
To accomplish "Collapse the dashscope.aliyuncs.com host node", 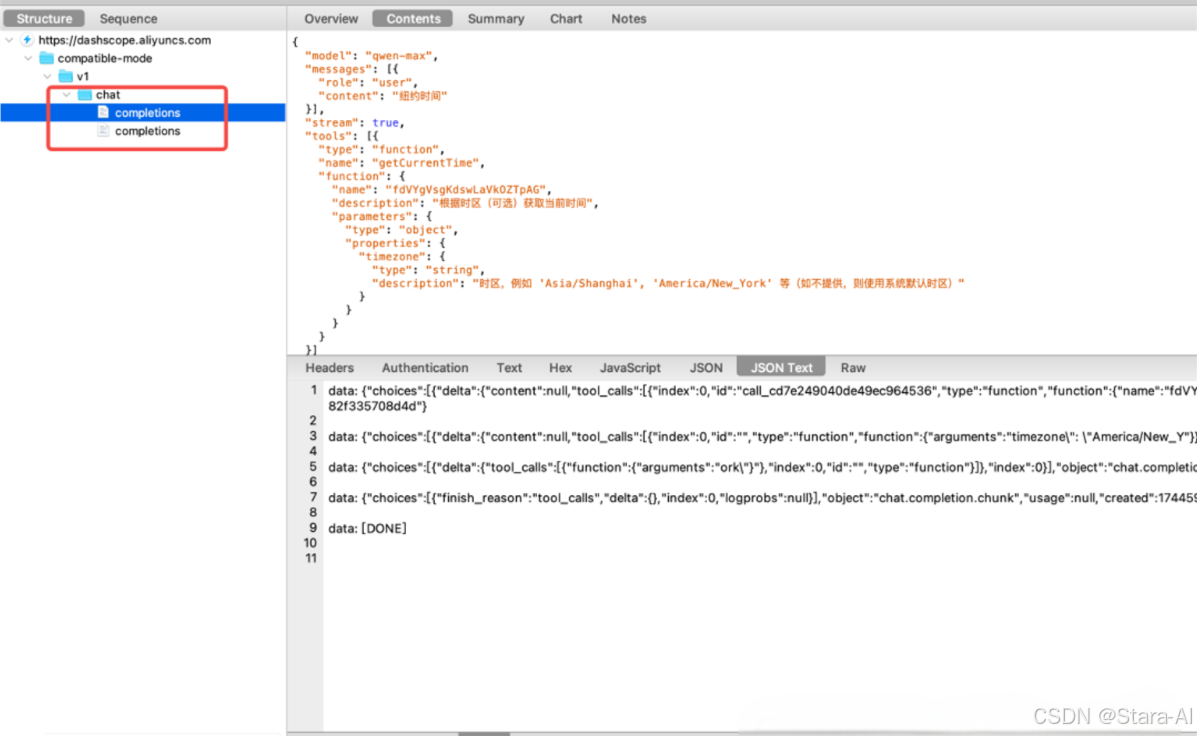I will coord(9,40).
